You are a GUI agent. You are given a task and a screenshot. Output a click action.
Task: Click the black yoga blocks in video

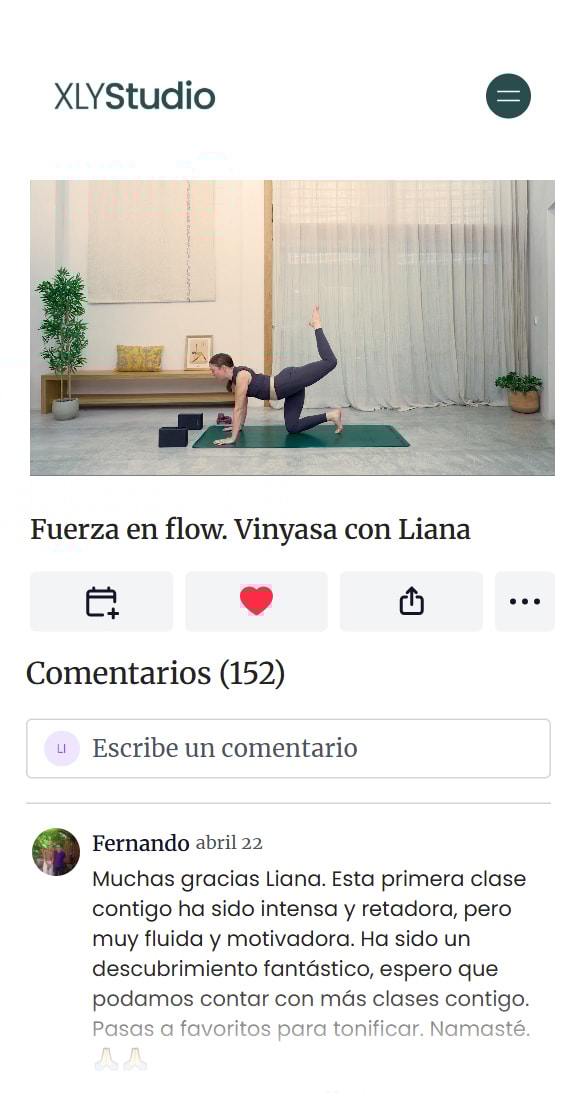[180, 429]
